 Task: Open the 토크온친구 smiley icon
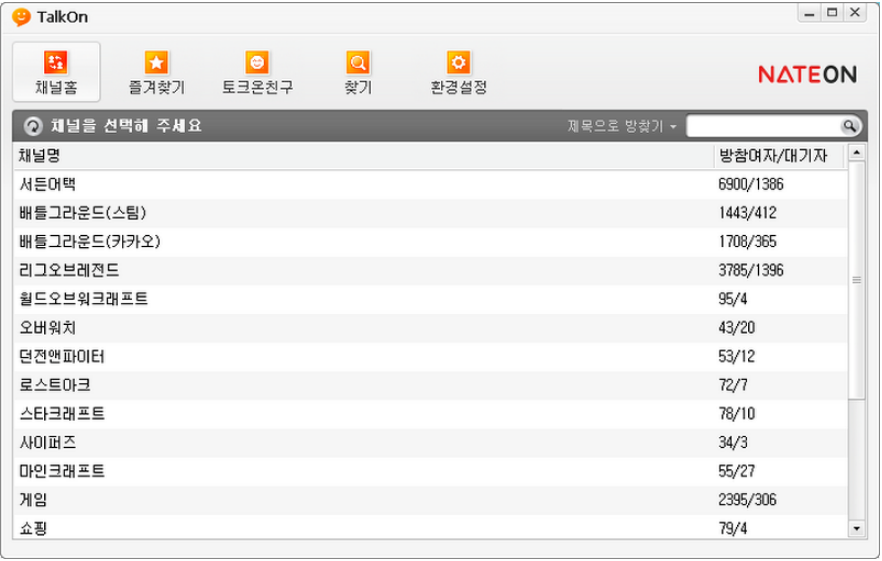[257, 62]
